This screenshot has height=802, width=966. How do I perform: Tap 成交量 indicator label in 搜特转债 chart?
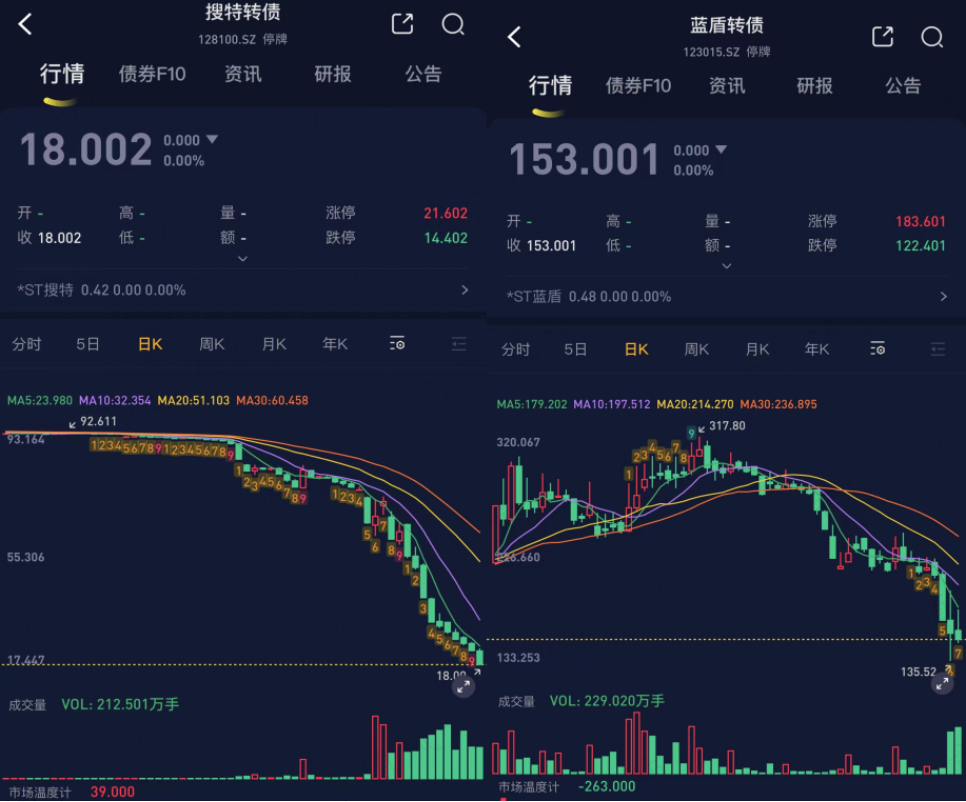(x=27, y=705)
